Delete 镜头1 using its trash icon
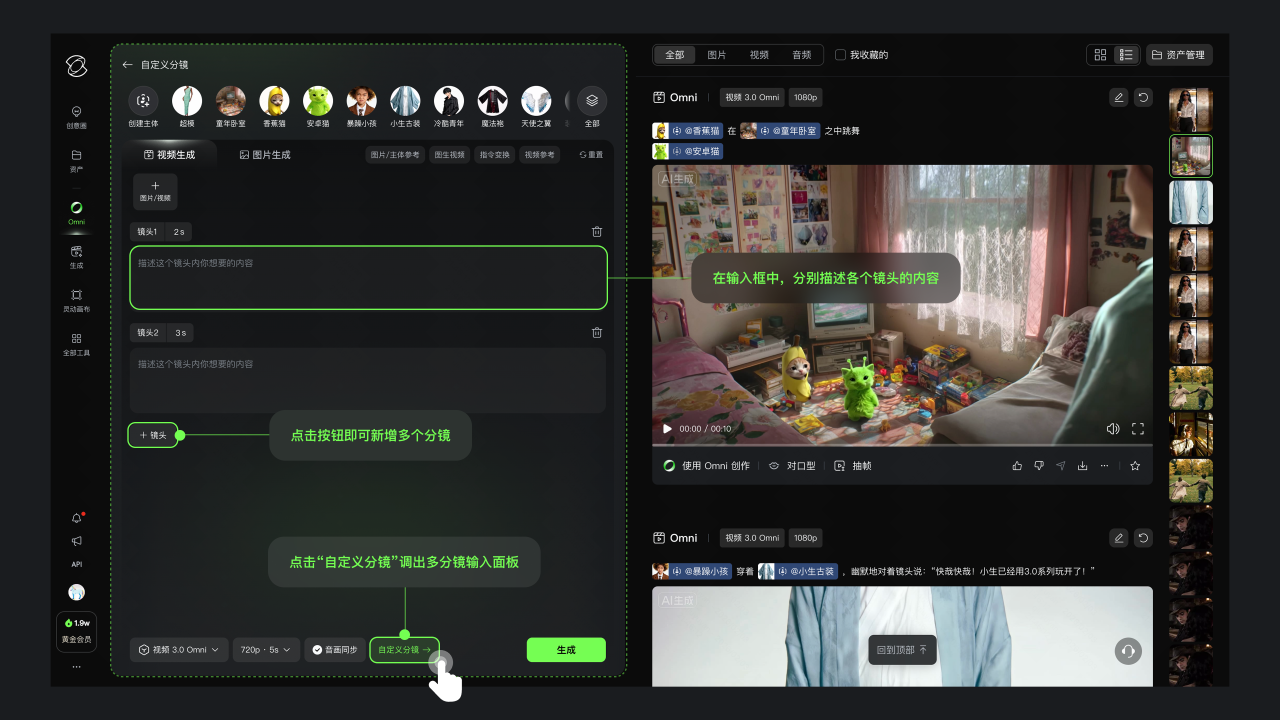Image resolution: width=1280 pixels, height=720 pixels. (x=597, y=232)
